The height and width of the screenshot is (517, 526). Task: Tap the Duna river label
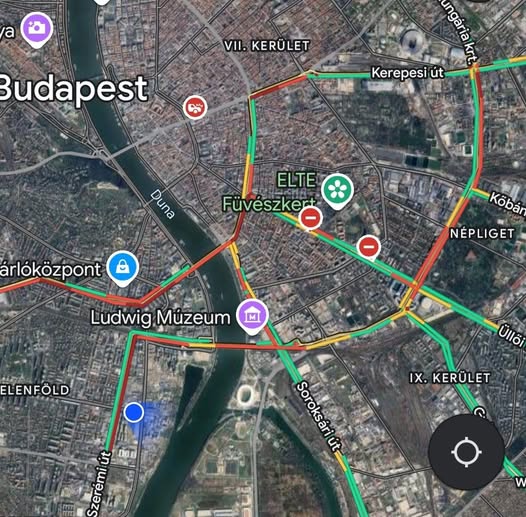click(x=162, y=204)
